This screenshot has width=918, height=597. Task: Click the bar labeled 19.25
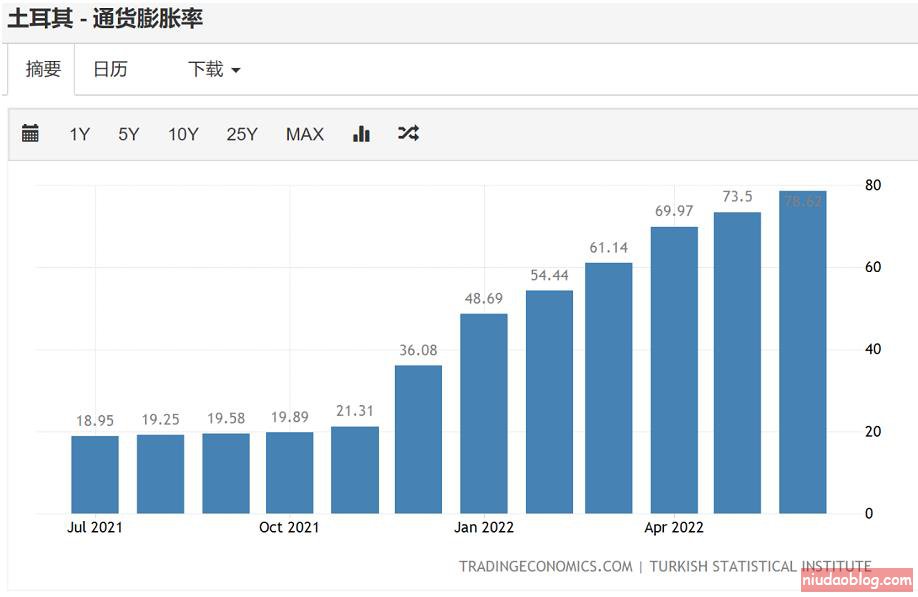pos(160,474)
